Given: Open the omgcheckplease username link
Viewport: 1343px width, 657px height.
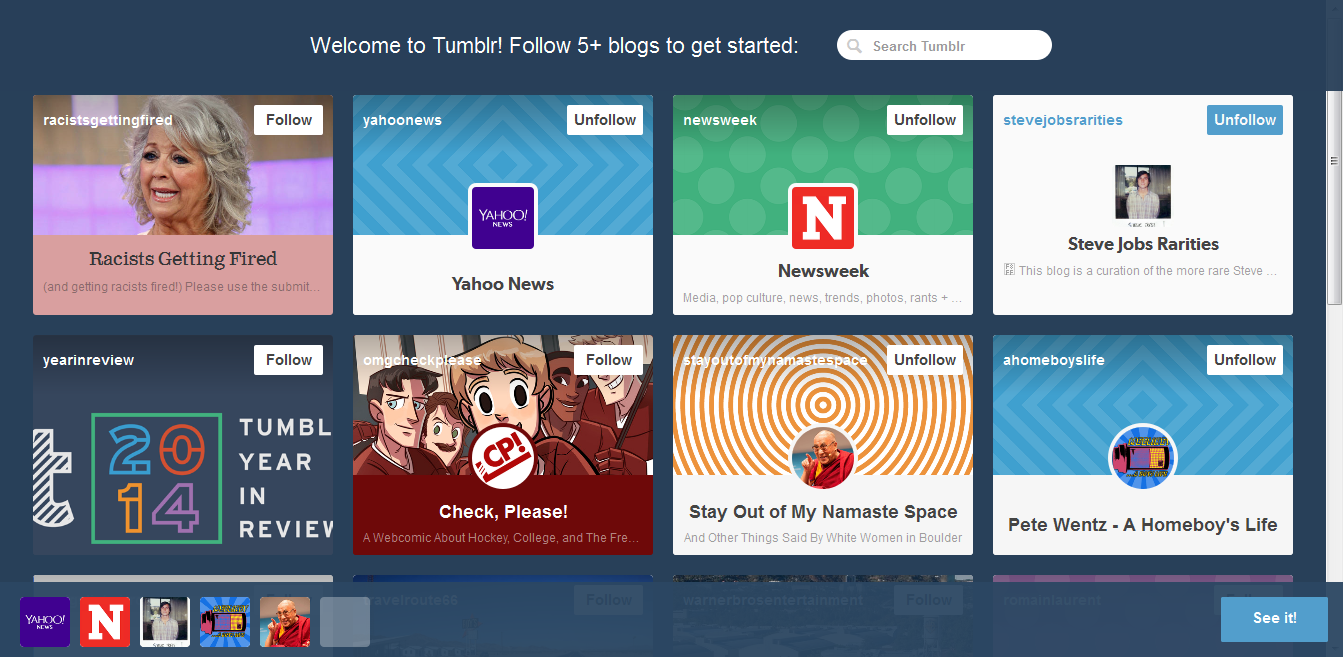Looking at the screenshot, I should (422, 360).
